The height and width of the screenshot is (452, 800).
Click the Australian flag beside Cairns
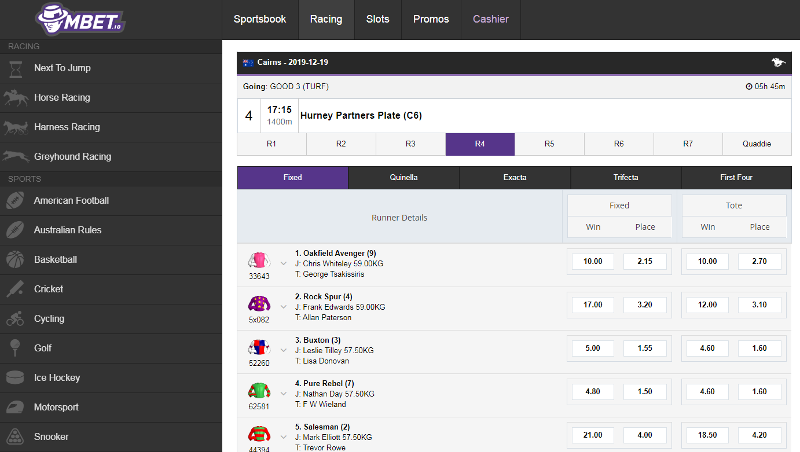tap(248, 63)
